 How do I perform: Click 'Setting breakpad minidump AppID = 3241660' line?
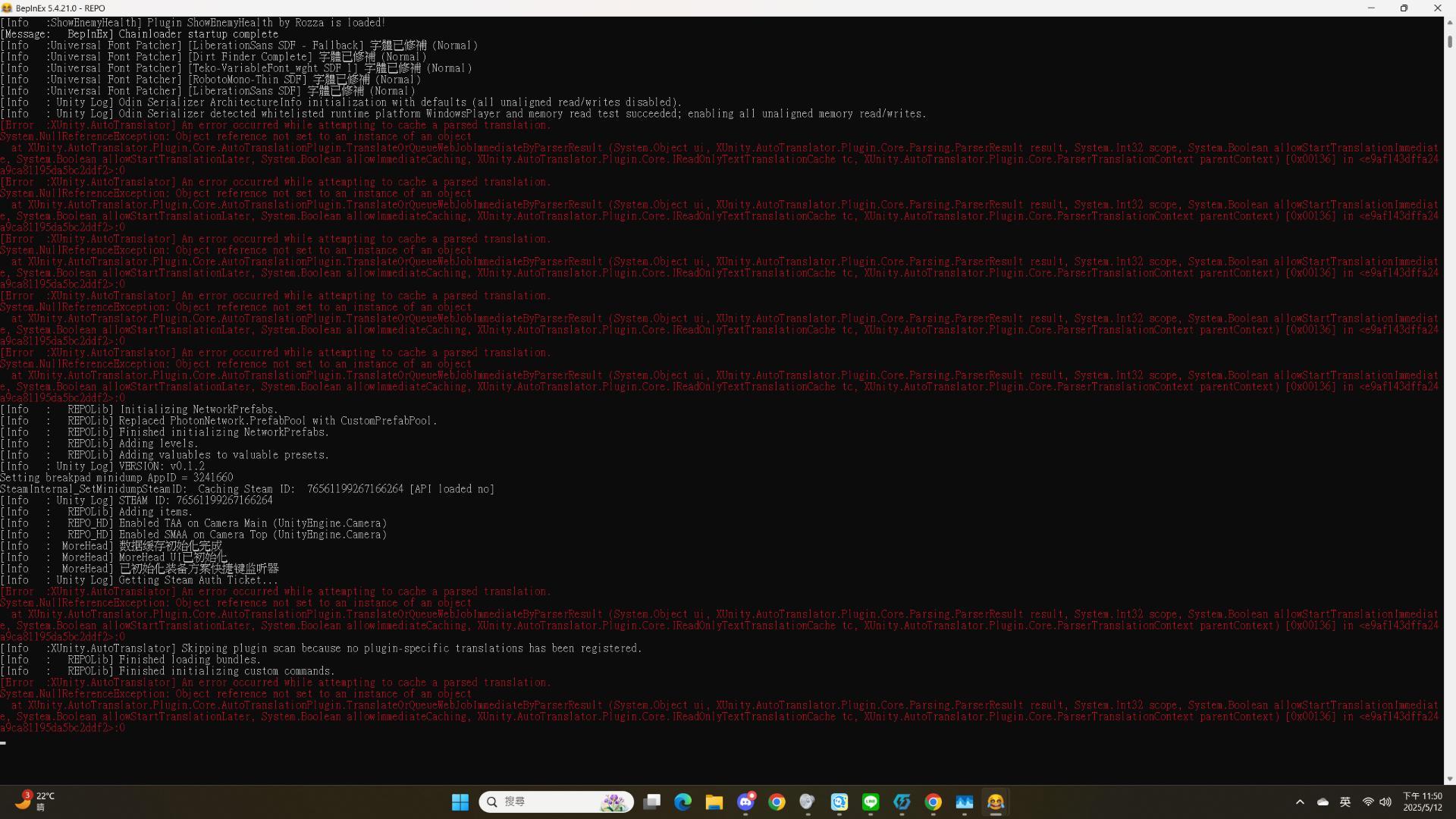(117, 478)
